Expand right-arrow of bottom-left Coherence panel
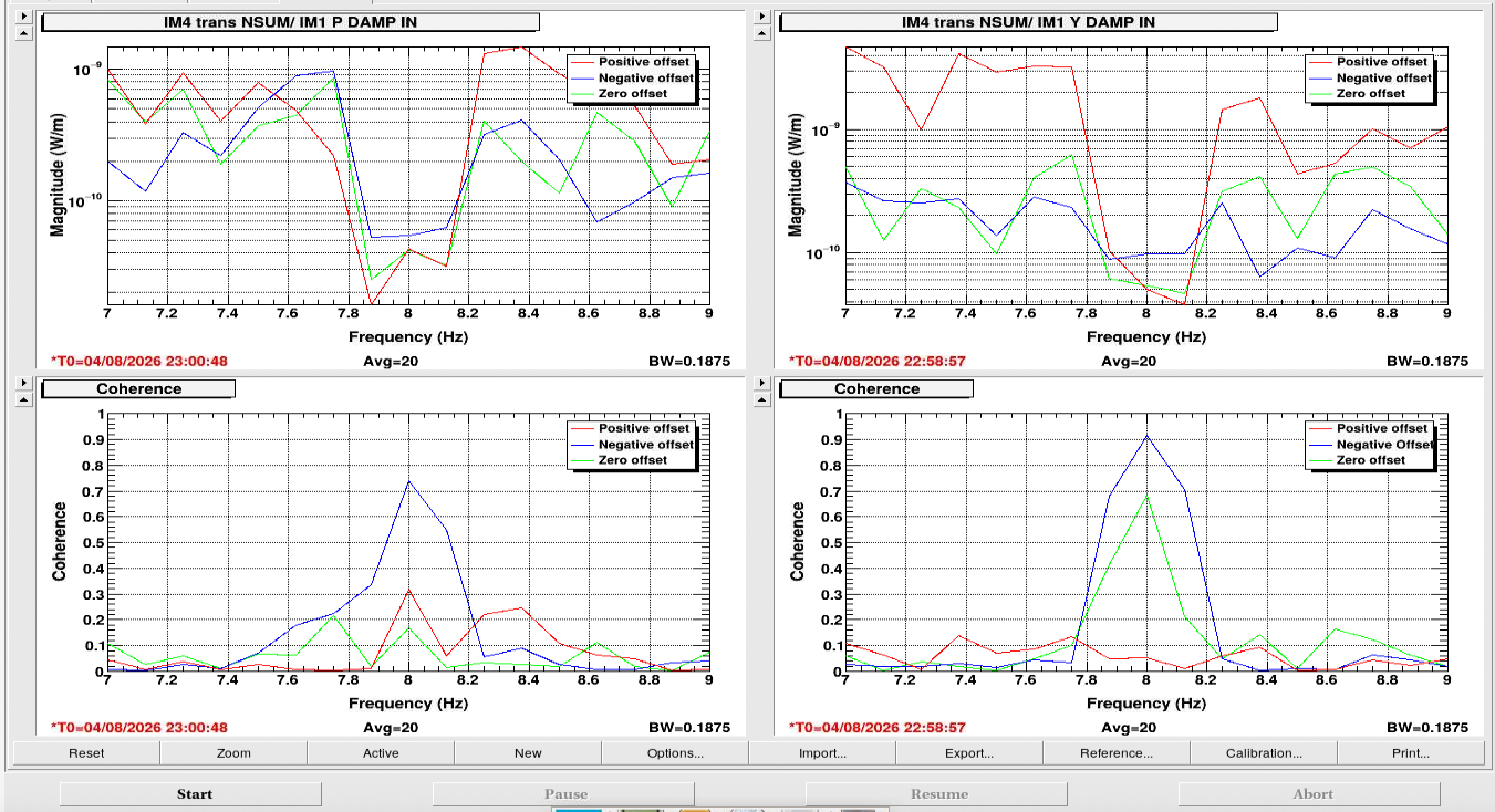The height and width of the screenshot is (812, 1495). coord(23,383)
